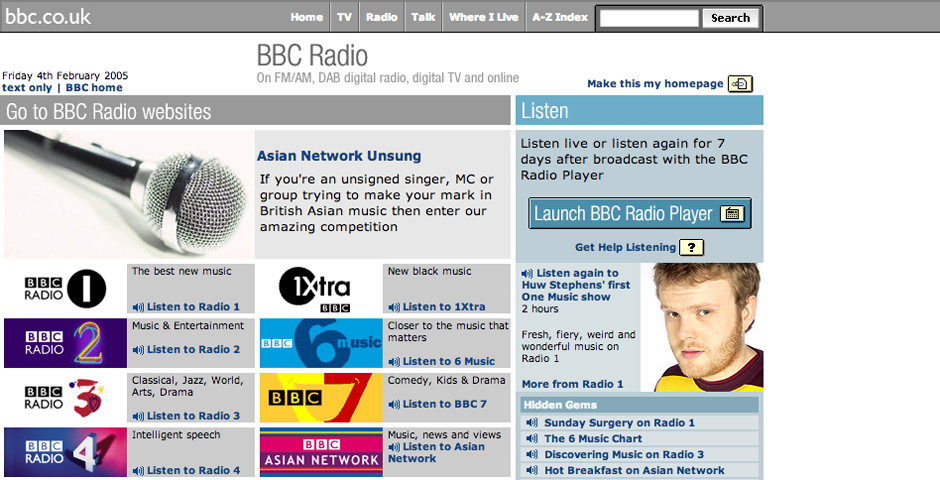
Task: Open the A-Z Index nav item
Action: [560, 17]
